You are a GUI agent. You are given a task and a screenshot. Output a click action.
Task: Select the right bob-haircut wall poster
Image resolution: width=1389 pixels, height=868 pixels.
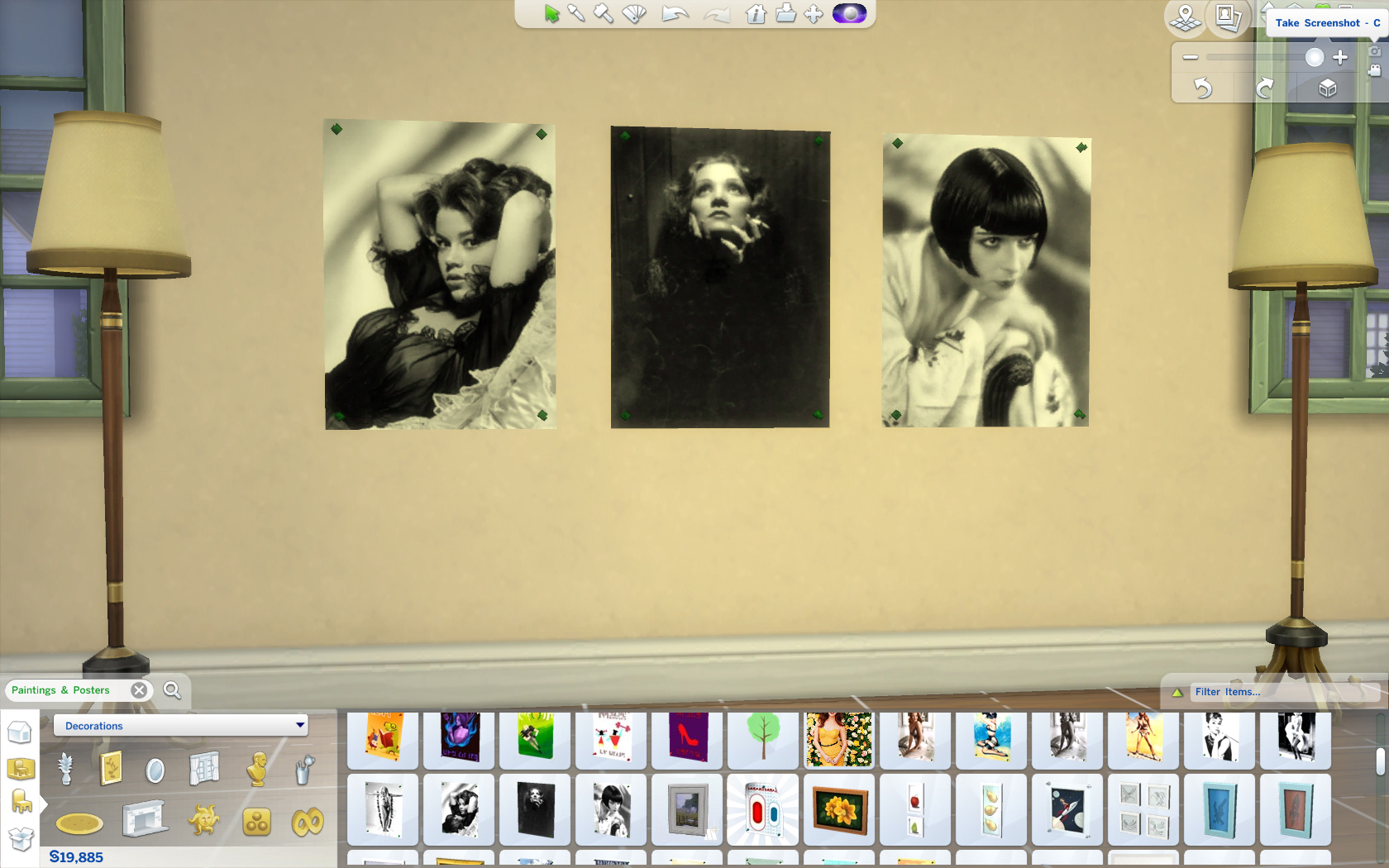point(986,281)
